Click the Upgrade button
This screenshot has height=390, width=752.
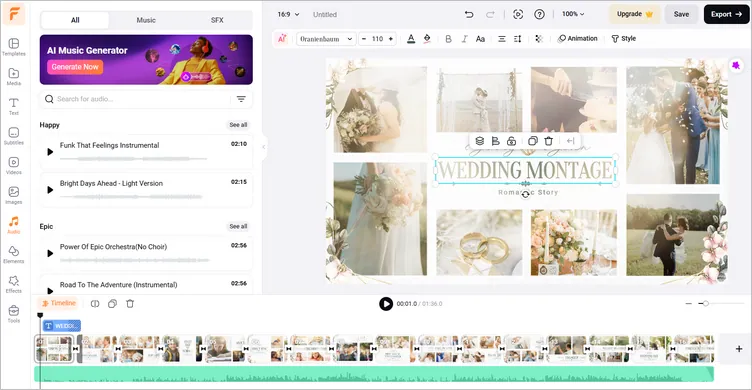(634, 14)
